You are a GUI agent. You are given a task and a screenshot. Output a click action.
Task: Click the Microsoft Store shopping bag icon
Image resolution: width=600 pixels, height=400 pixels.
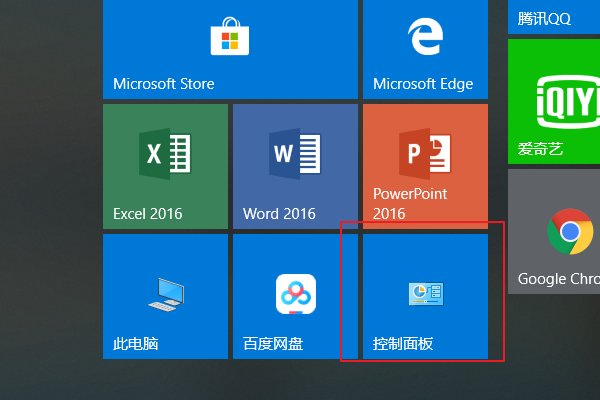tap(229, 38)
